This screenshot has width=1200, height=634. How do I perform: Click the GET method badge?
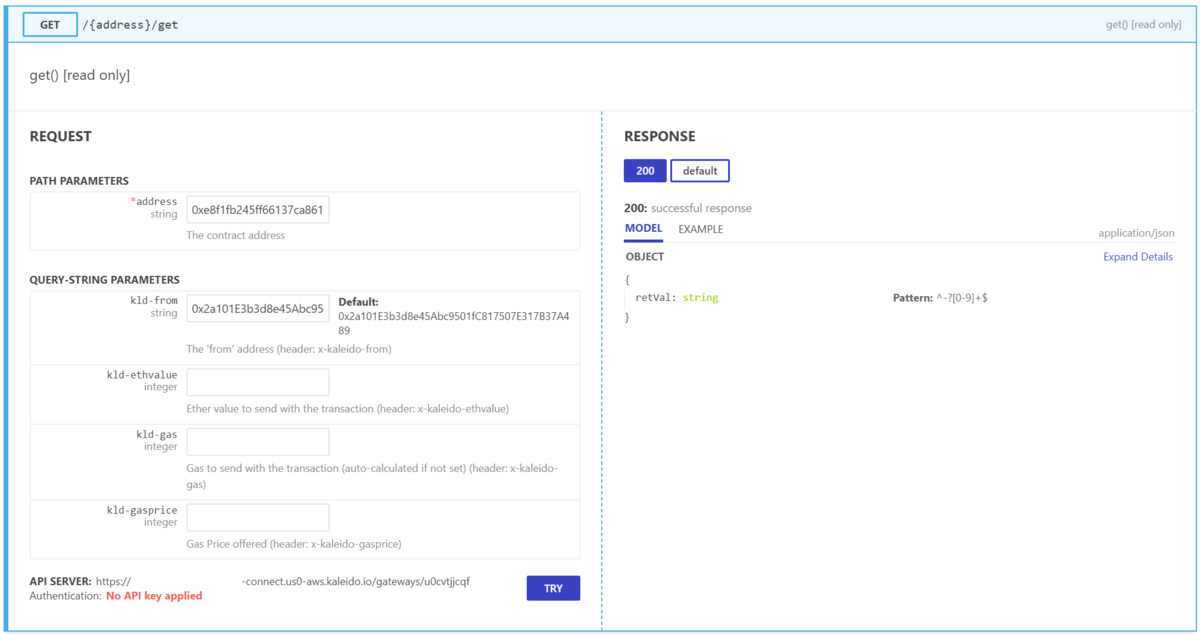pyautogui.click(x=50, y=24)
